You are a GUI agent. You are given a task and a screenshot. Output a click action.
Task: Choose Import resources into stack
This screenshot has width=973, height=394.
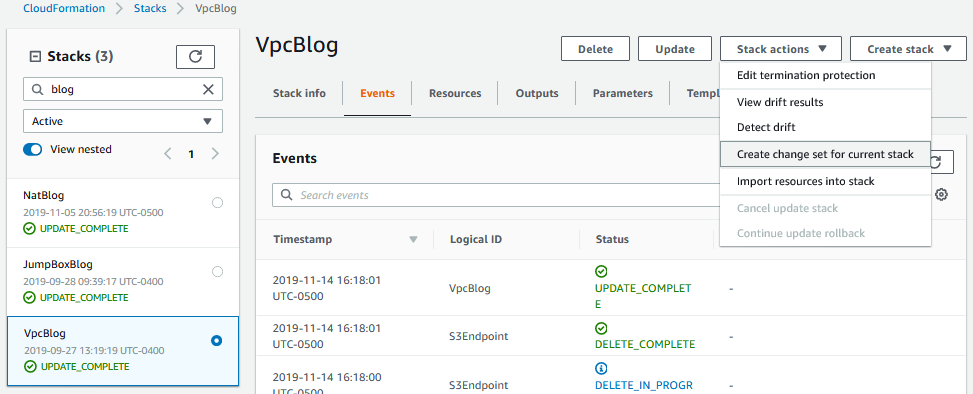(x=825, y=181)
